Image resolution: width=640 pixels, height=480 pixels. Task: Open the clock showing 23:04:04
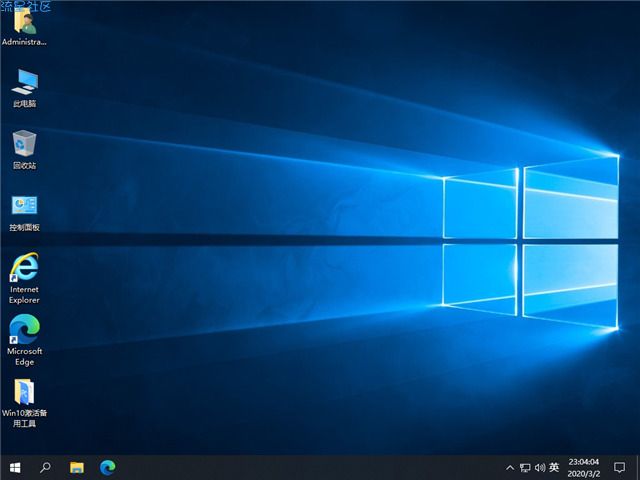click(584, 468)
